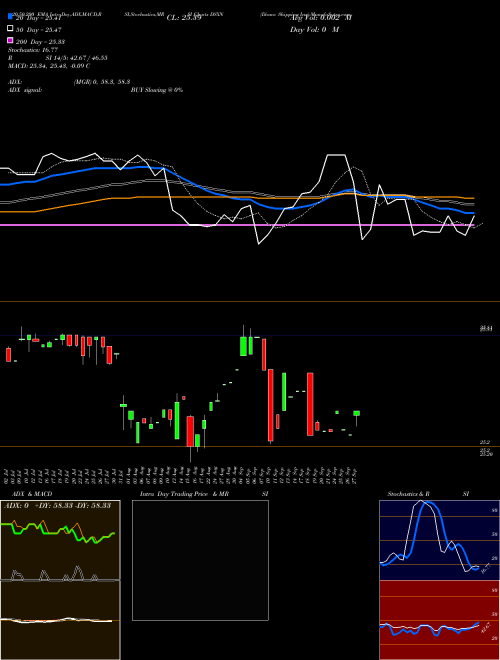This screenshot has height=660, width=500.
Task: Click the 'Stochastics & R' panel title
Action: [x=408, y=494]
